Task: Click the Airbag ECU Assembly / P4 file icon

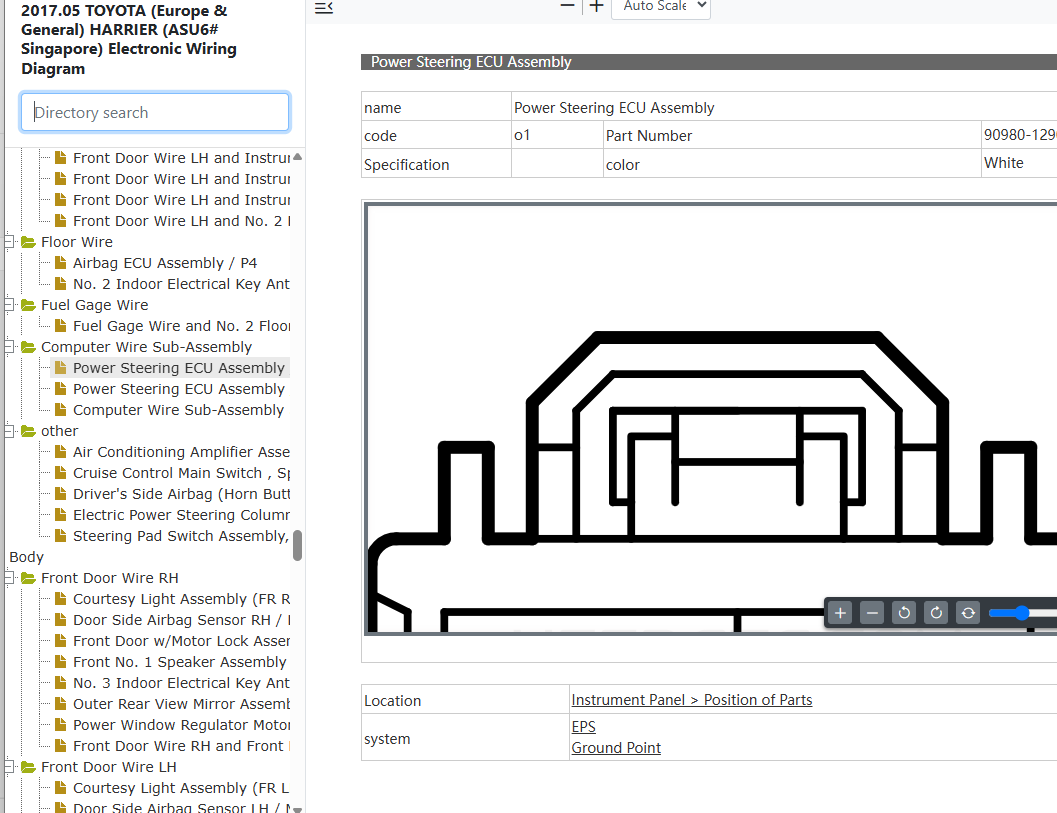Action: [61, 263]
